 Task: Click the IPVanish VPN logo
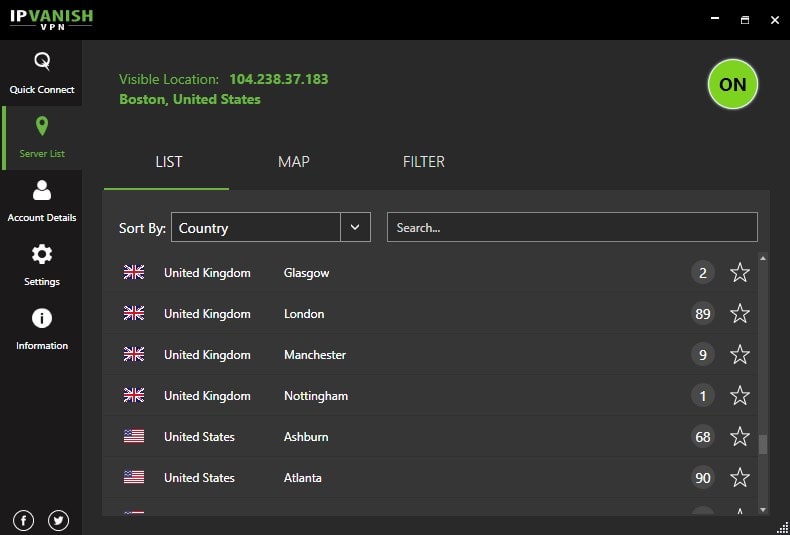tap(51, 19)
